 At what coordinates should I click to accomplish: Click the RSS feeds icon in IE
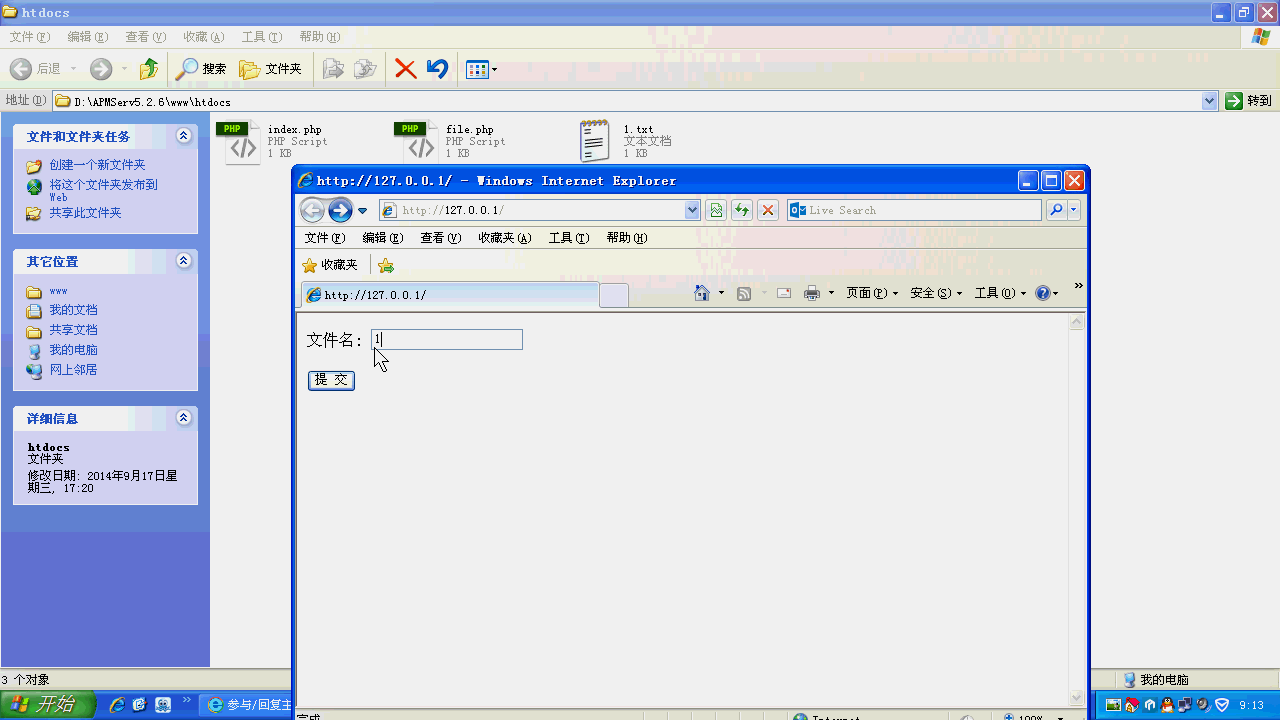coord(744,292)
